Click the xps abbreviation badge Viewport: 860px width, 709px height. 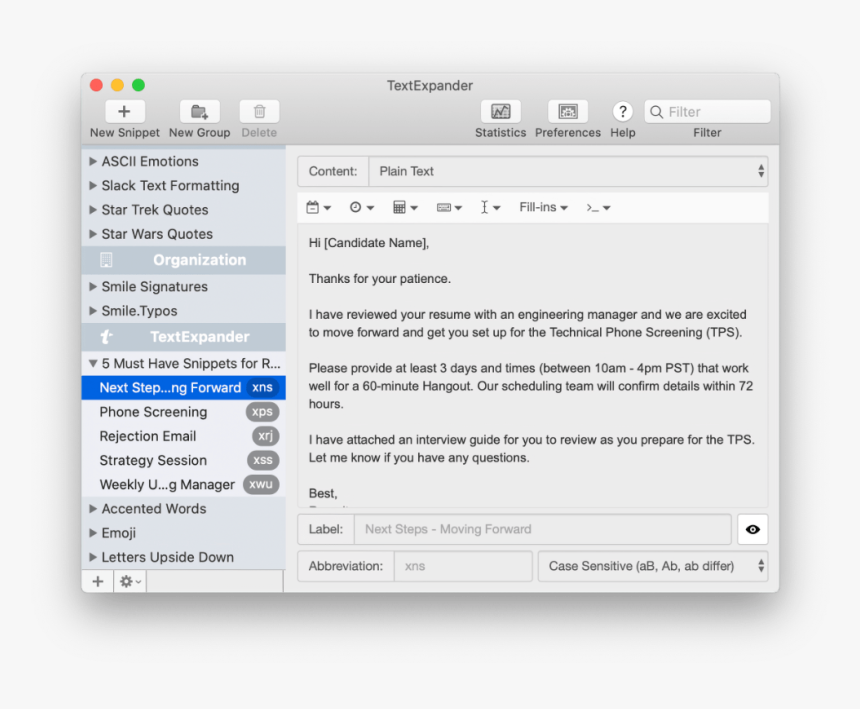[x=262, y=411]
